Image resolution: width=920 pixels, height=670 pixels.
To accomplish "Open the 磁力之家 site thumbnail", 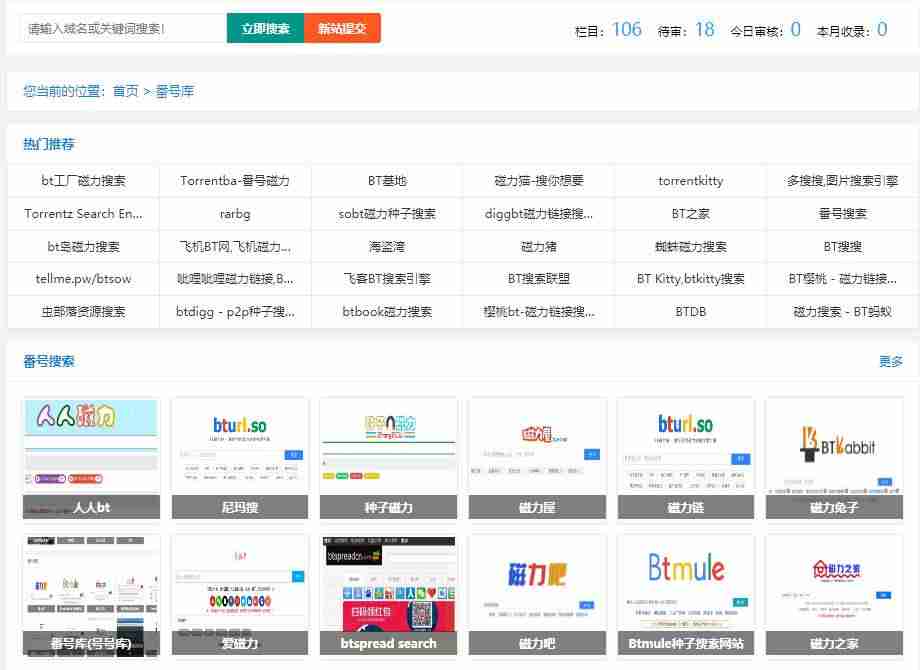I will [834, 595].
